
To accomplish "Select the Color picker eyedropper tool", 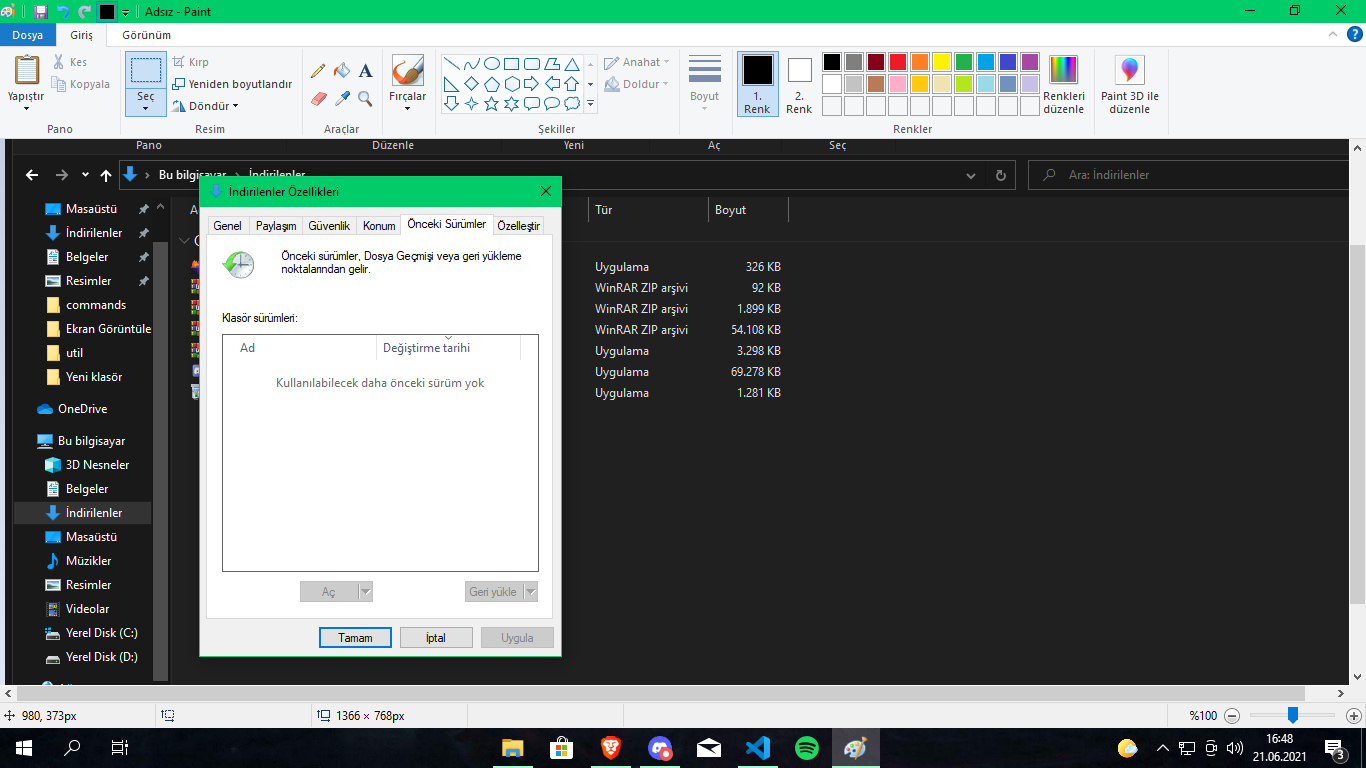I will tap(342, 98).
